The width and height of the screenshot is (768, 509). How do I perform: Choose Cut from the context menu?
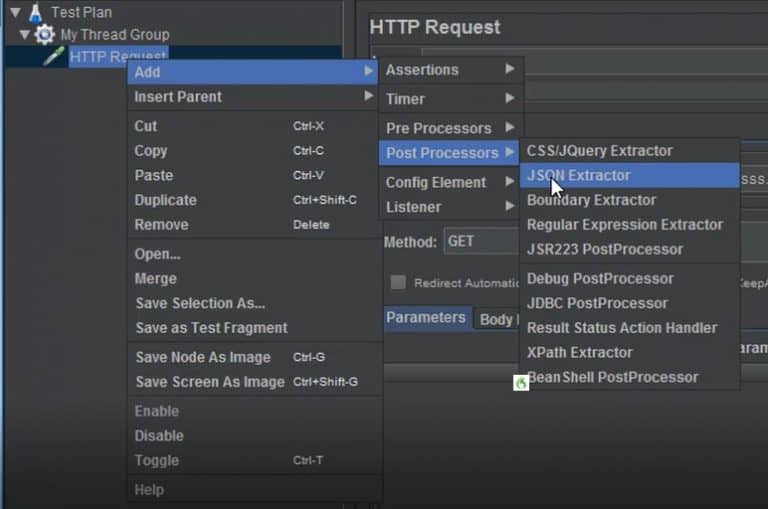tap(253, 126)
